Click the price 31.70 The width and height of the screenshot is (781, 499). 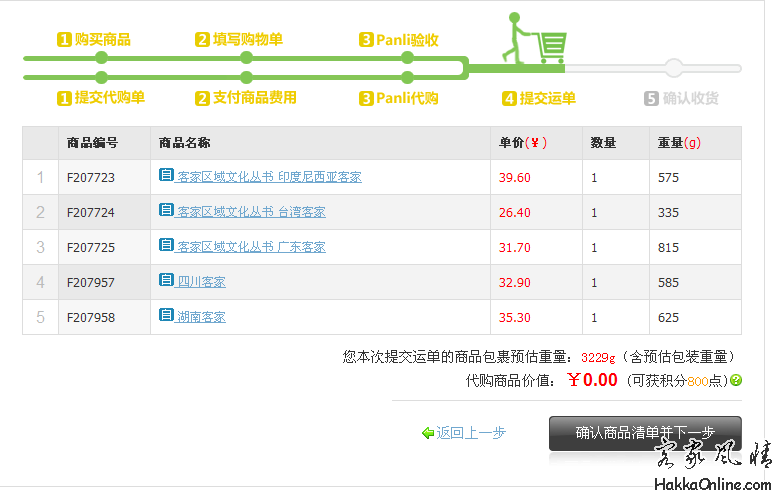[x=515, y=248]
